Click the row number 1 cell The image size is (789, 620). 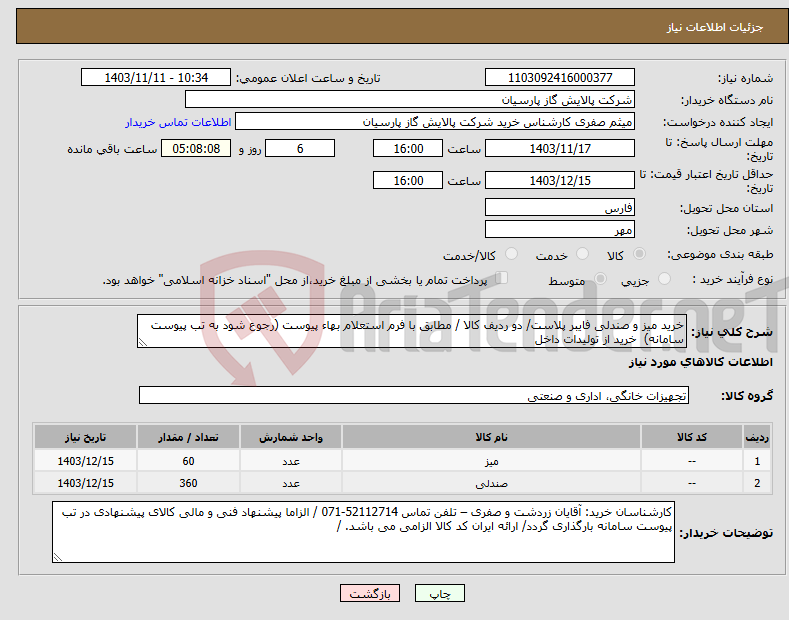757,461
